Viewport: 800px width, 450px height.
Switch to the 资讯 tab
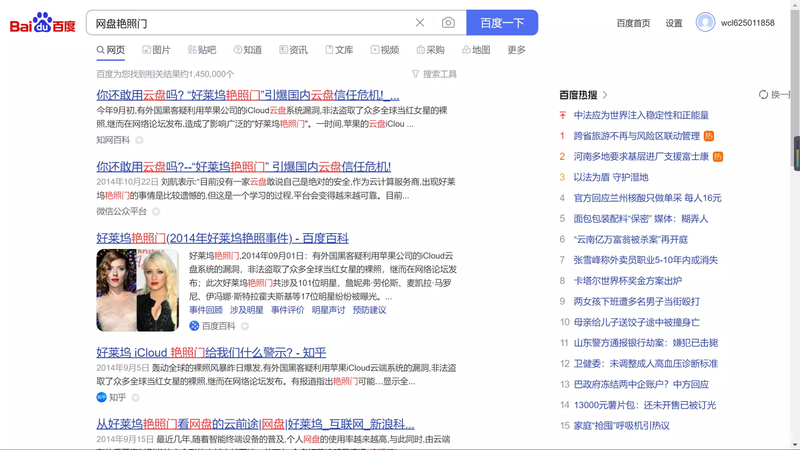293,49
